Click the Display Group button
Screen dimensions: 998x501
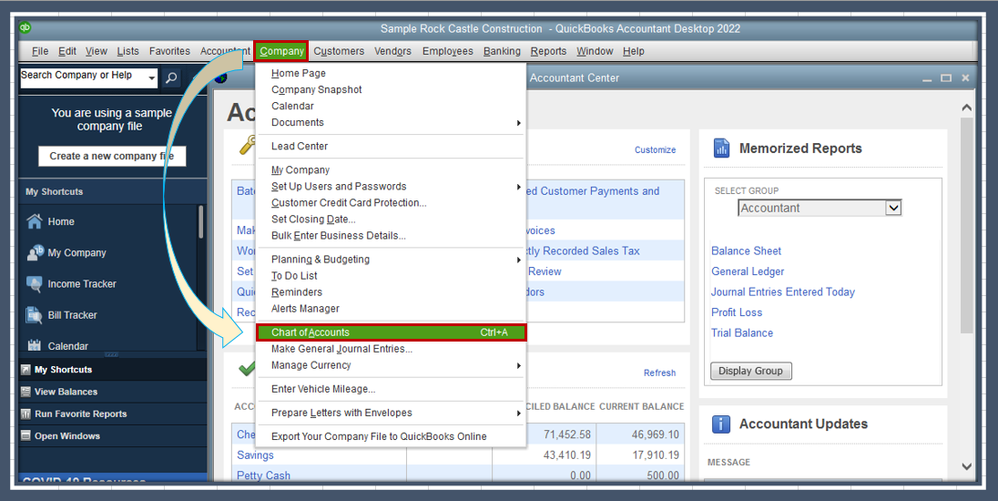tap(751, 371)
